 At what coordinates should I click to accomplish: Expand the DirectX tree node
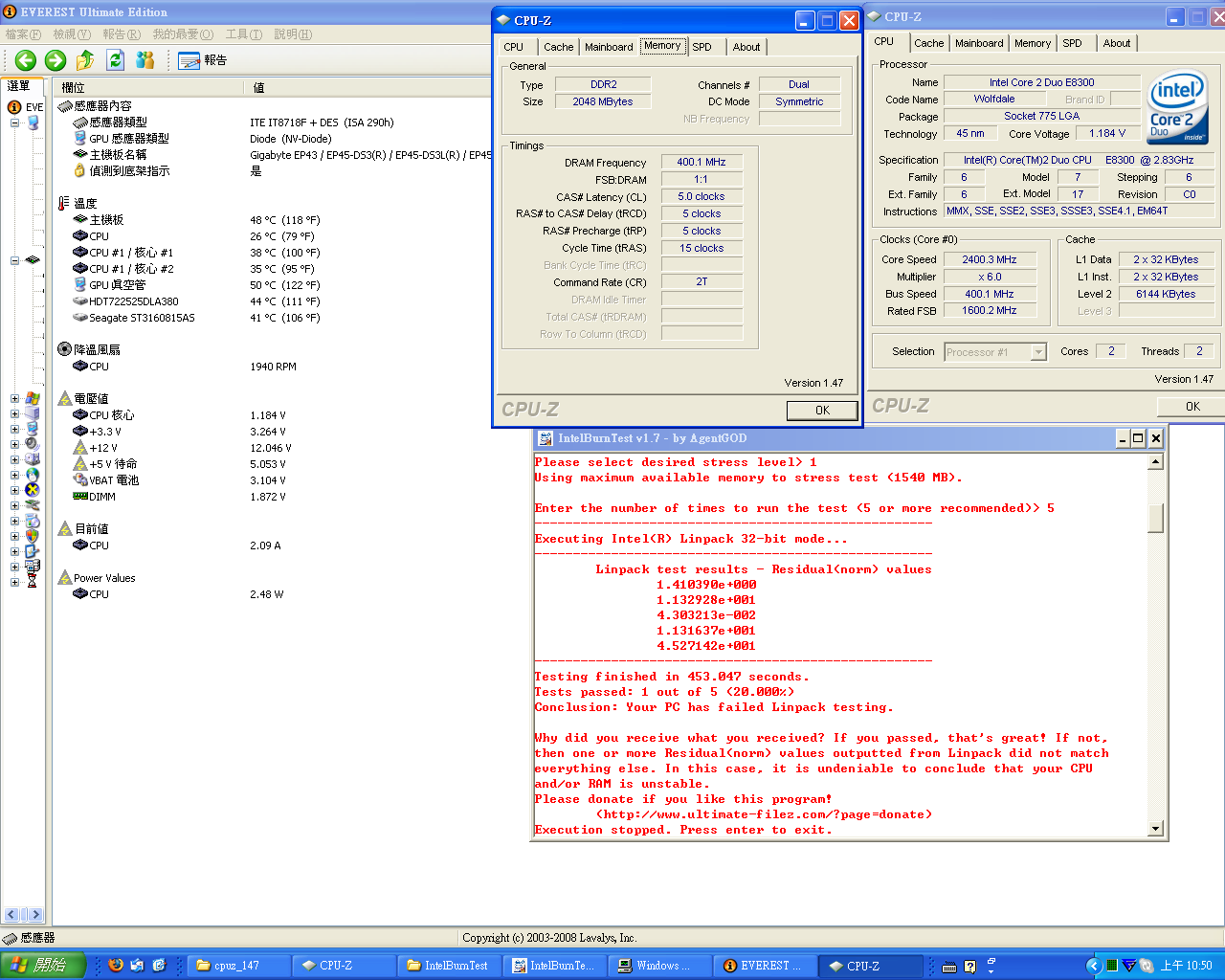point(14,490)
